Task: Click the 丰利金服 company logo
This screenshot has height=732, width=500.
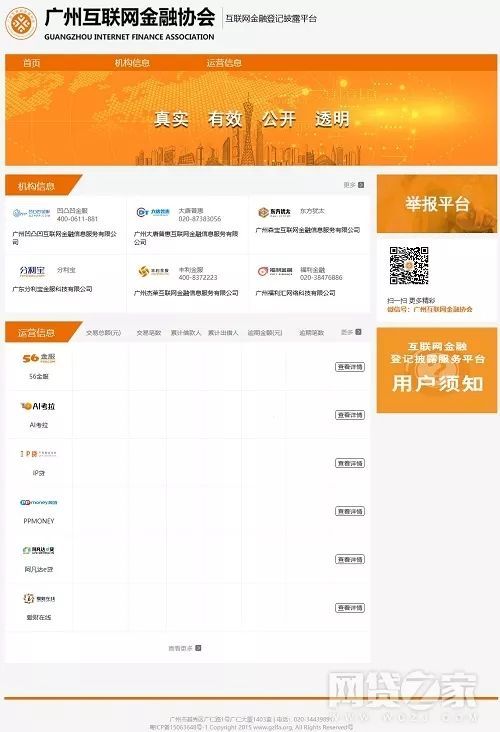Action: click(x=154, y=272)
